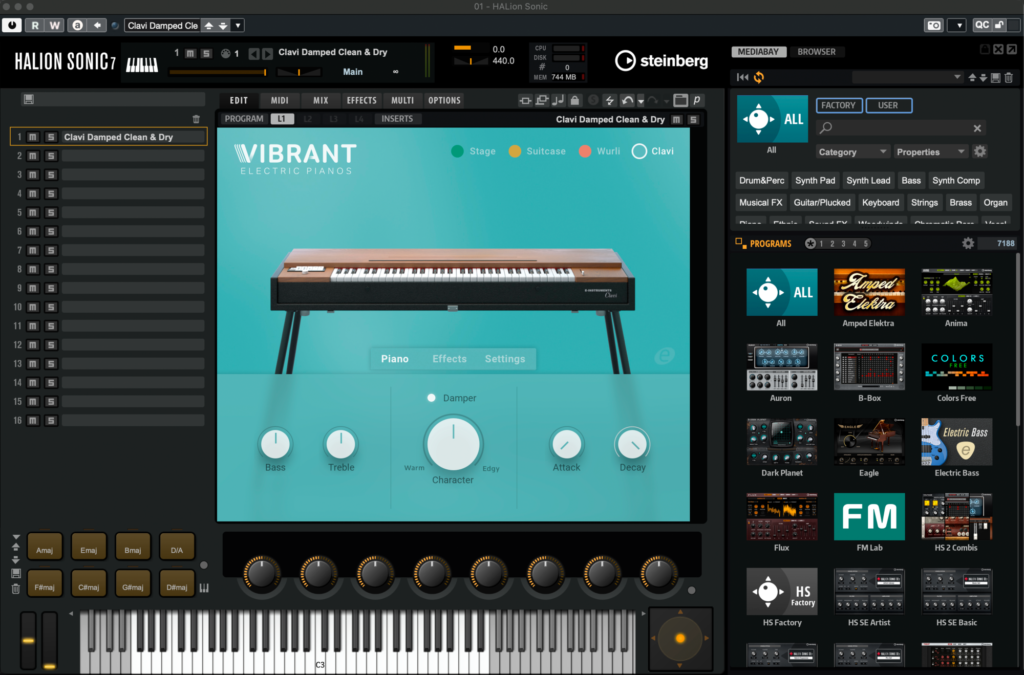Click the lock icon in edit toolbar
The image size is (1024, 675).
575,100
